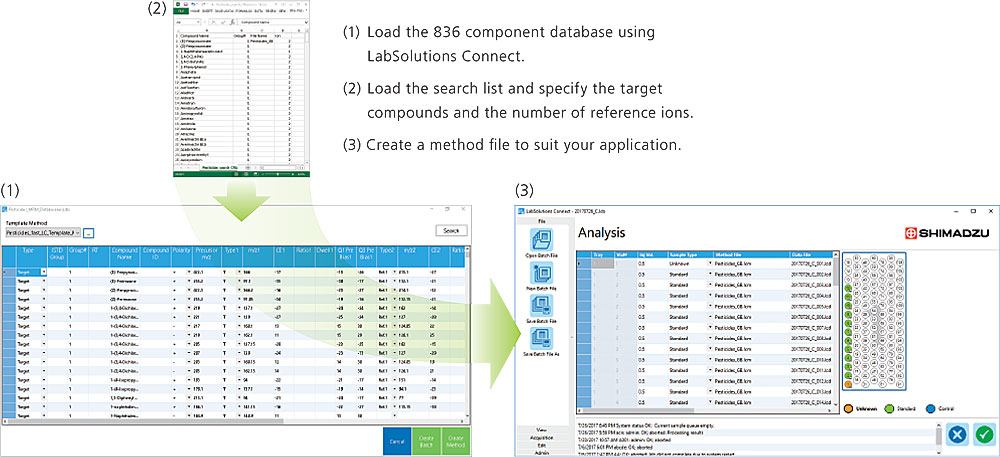Click the Search button in database window
The image size is (1000, 457).
(x=452, y=230)
